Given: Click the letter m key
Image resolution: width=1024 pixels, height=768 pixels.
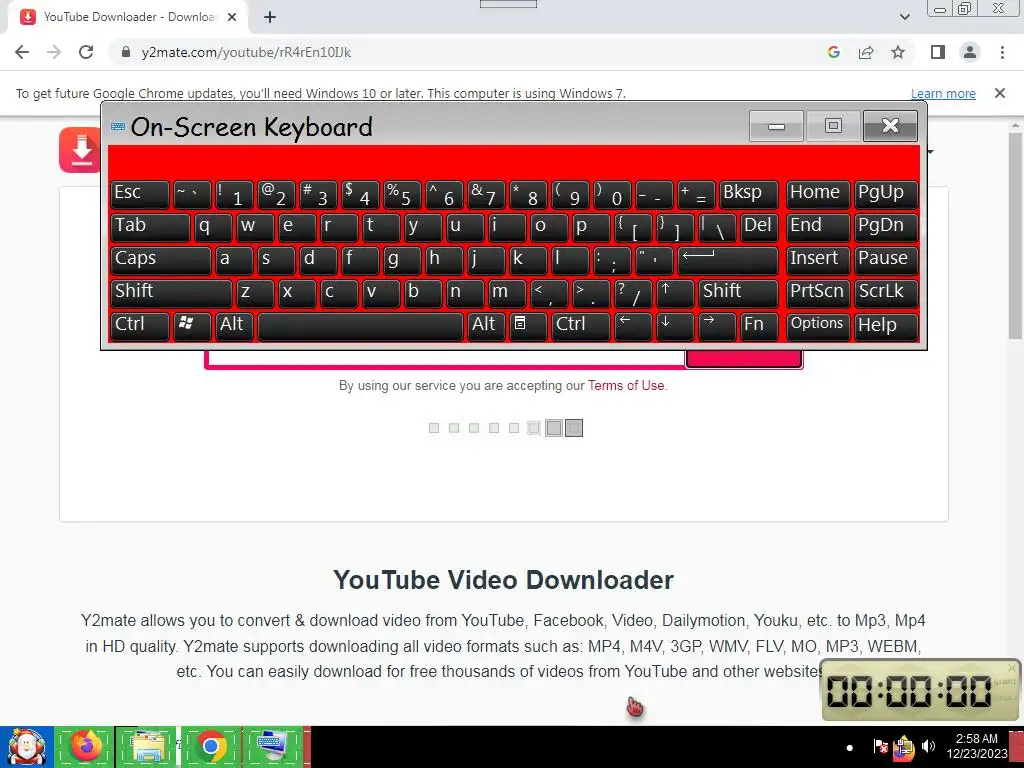Looking at the screenshot, I should point(507,292).
